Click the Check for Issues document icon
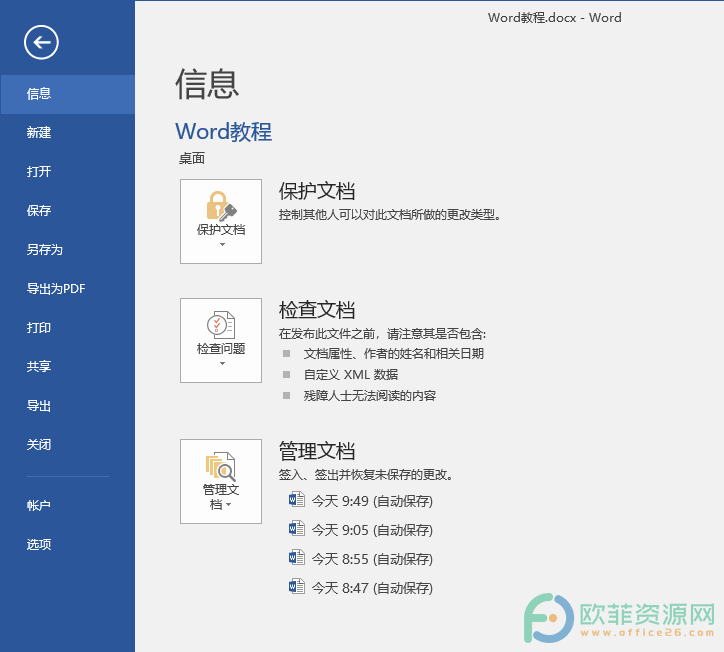 221,324
